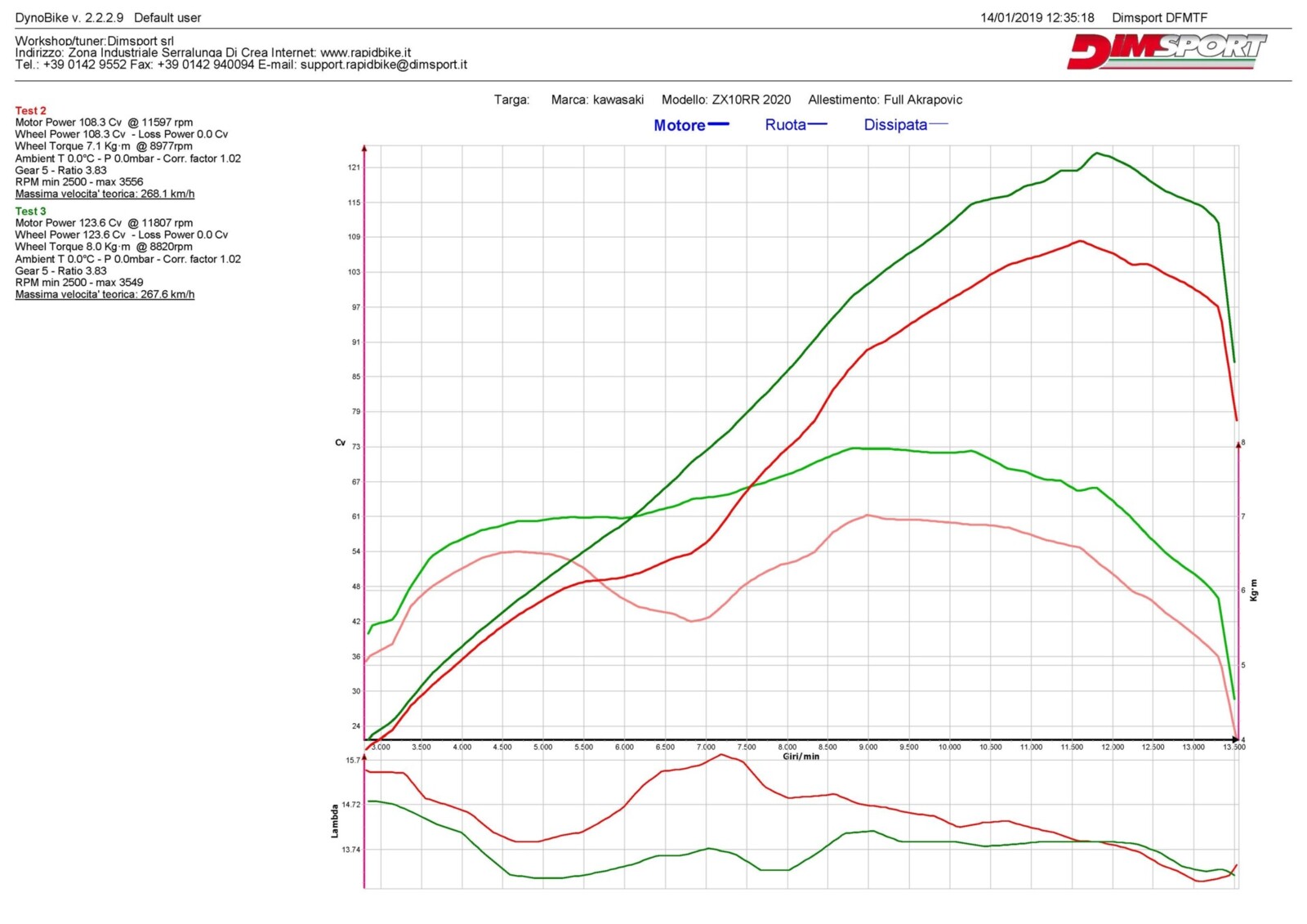The width and height of the screenshot is (1307, 924).
Task: Click the DynoBike v. 2.2.2.9 title
Action: point(69,17)
